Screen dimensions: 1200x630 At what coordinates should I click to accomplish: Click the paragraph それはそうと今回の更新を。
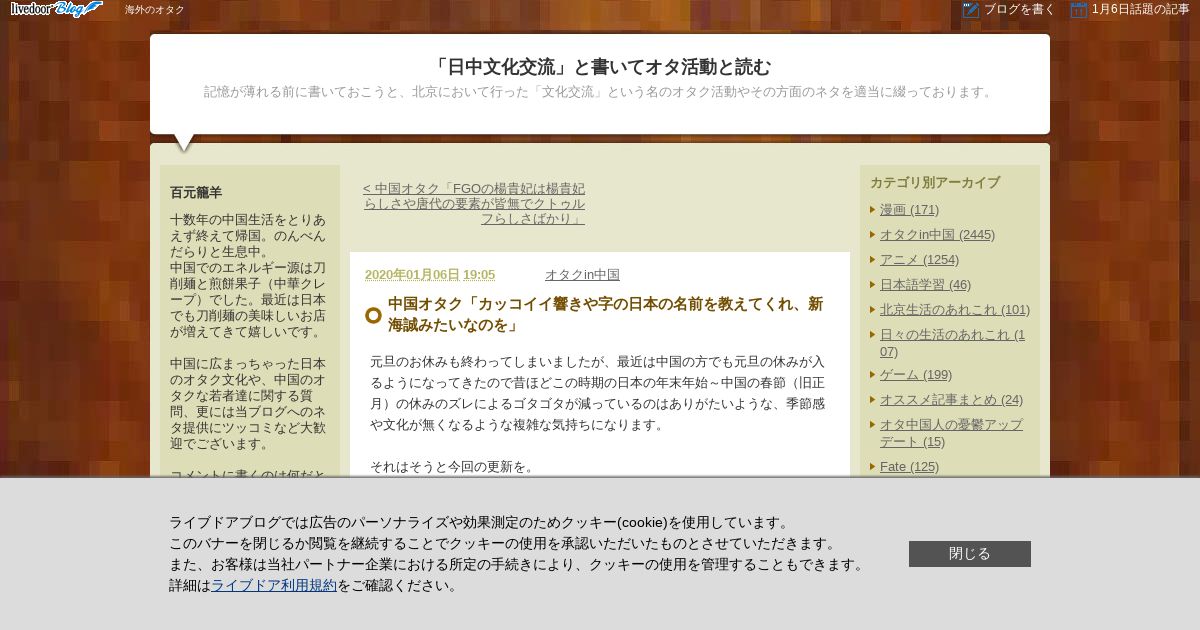[452, 467]
